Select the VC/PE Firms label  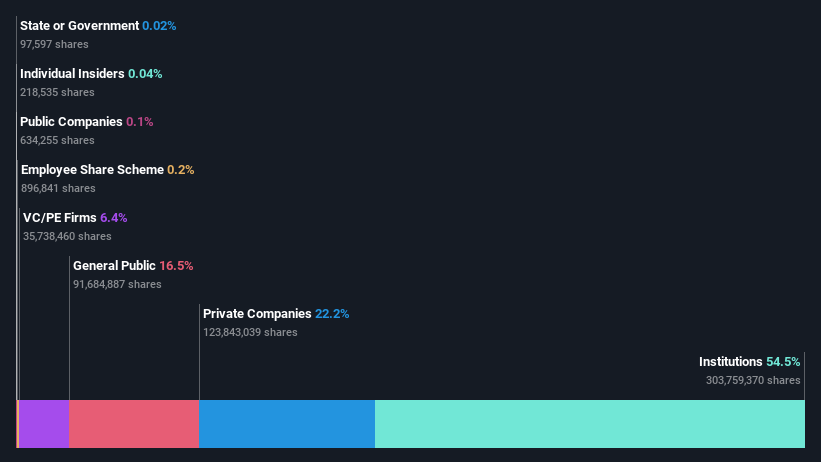click(x=60, y=218)
